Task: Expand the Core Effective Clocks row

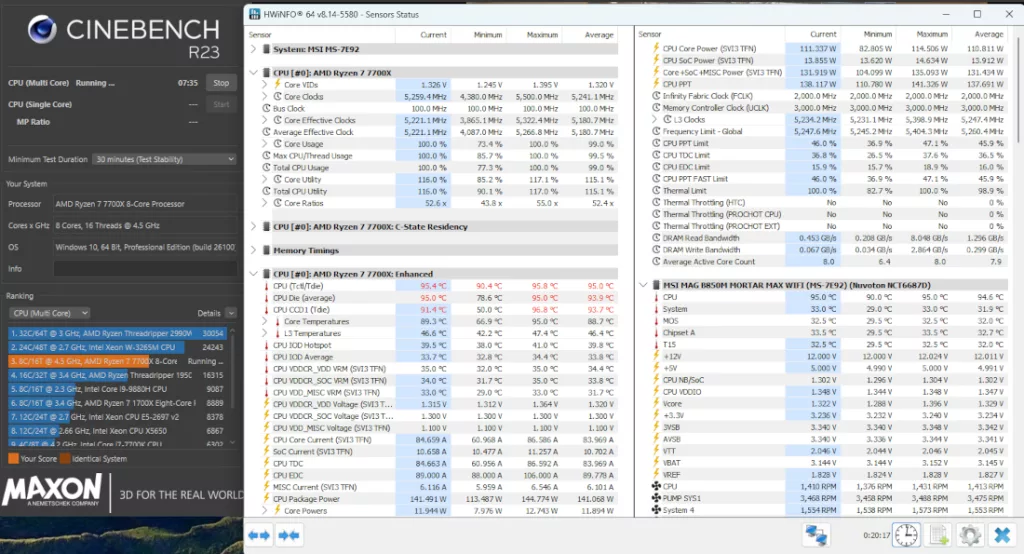Action: tap(264, 120)
